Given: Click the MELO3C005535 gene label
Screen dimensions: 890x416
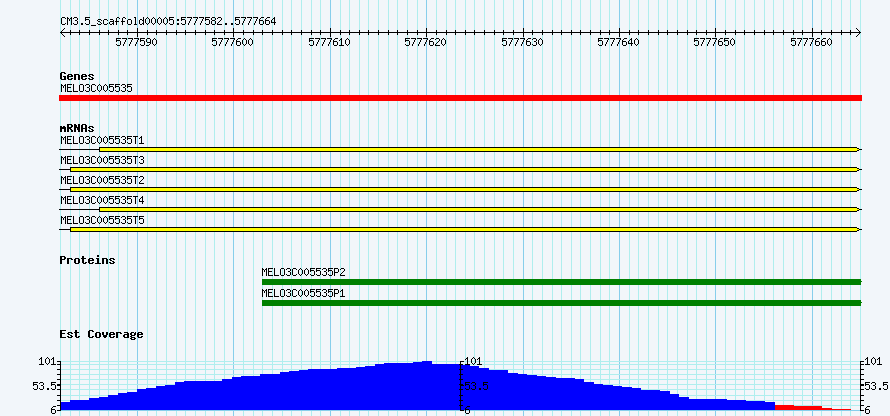Looking at the screenshot, I should pyautogui.click(x=96, y=88).
